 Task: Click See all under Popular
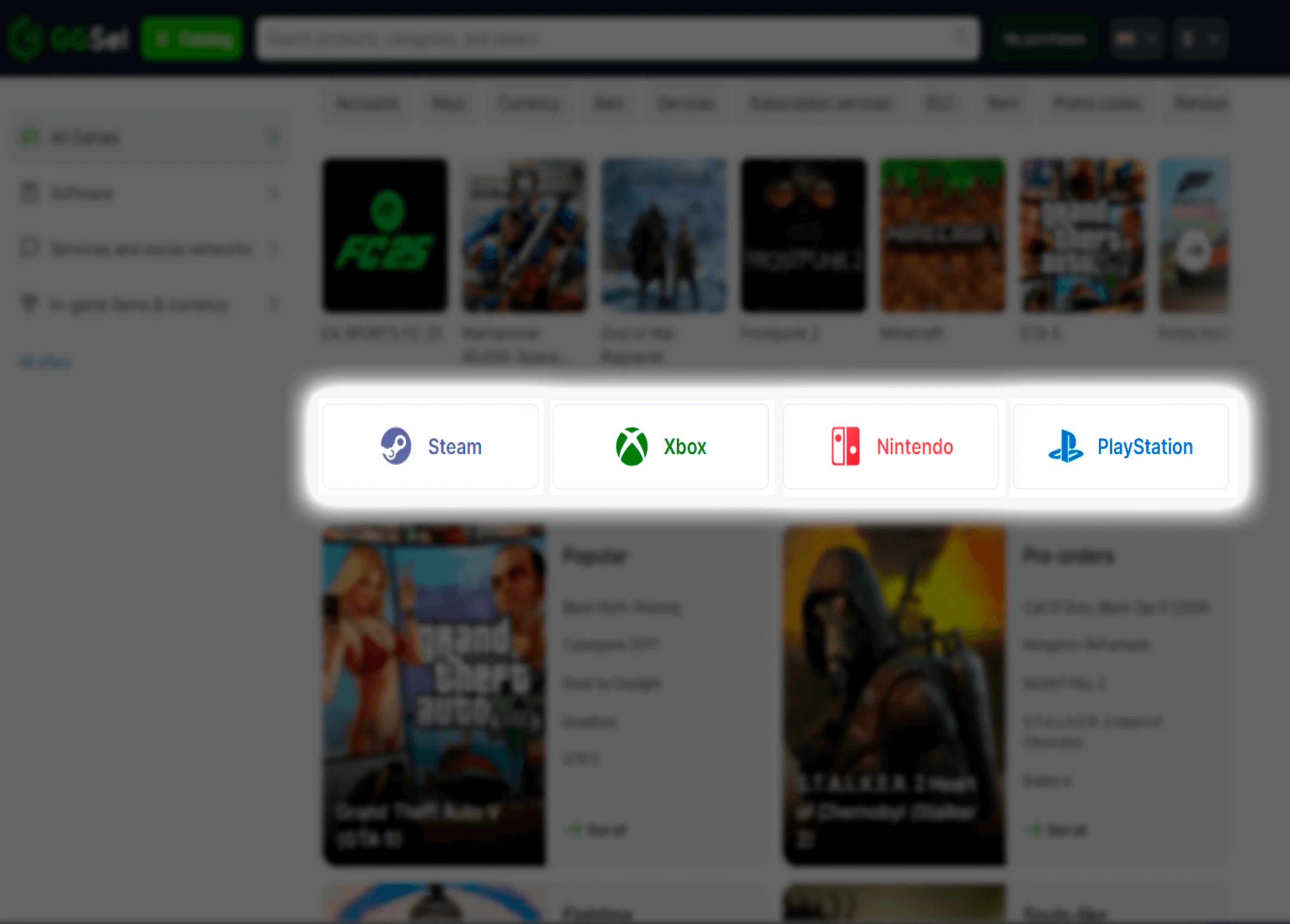coord(596,830)
